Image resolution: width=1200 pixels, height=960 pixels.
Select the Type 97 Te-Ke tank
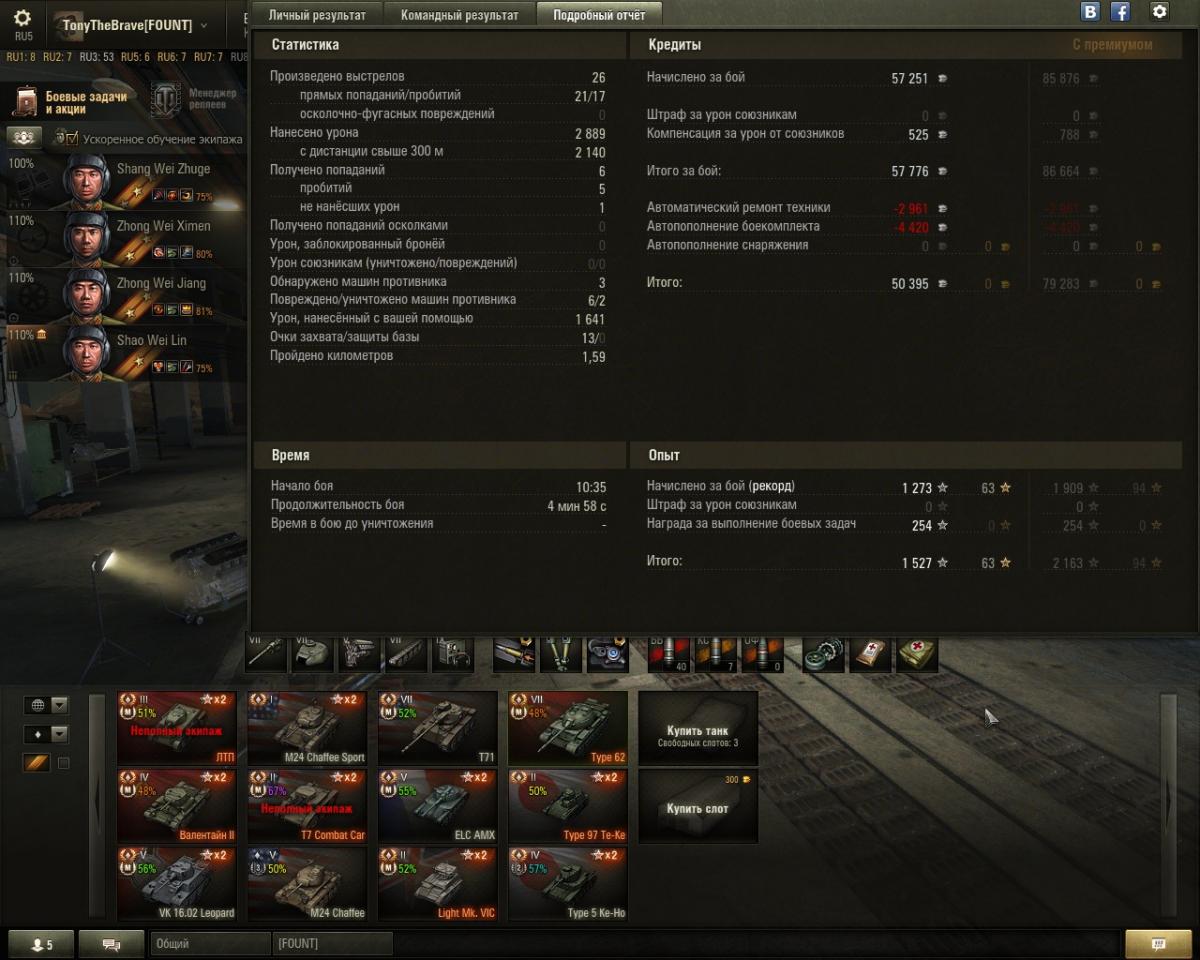567,806
